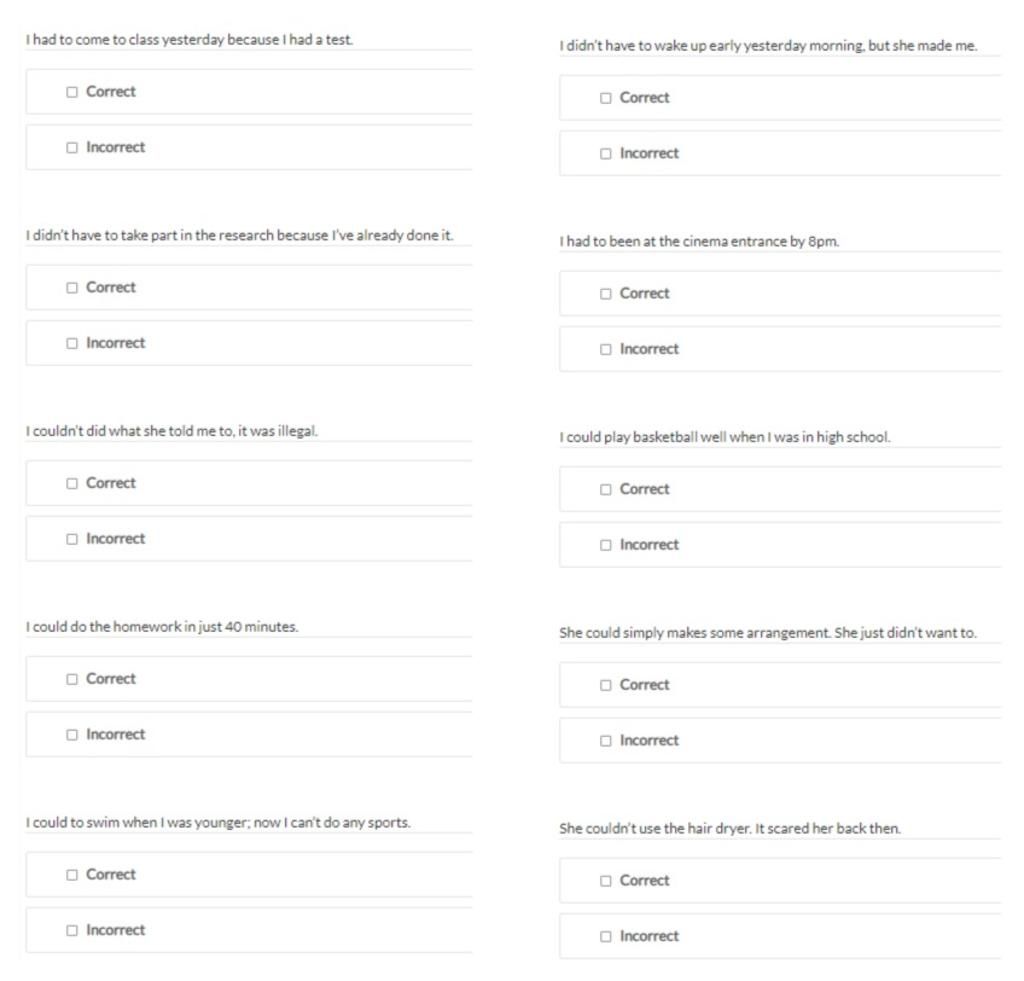
Task: Mark 'I had to come to class' as Correct
Action: tap(72, 92)
